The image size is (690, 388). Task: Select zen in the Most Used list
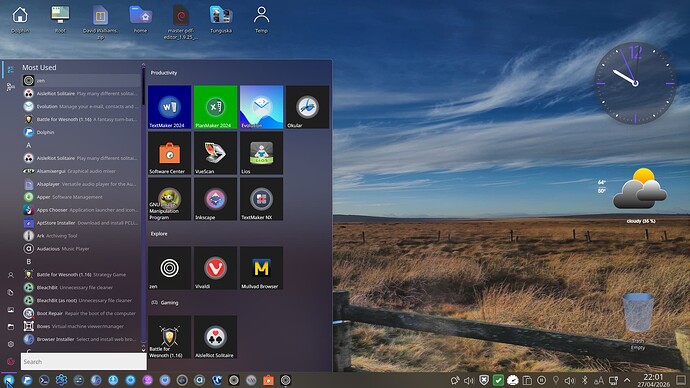[x=81, y=81]
